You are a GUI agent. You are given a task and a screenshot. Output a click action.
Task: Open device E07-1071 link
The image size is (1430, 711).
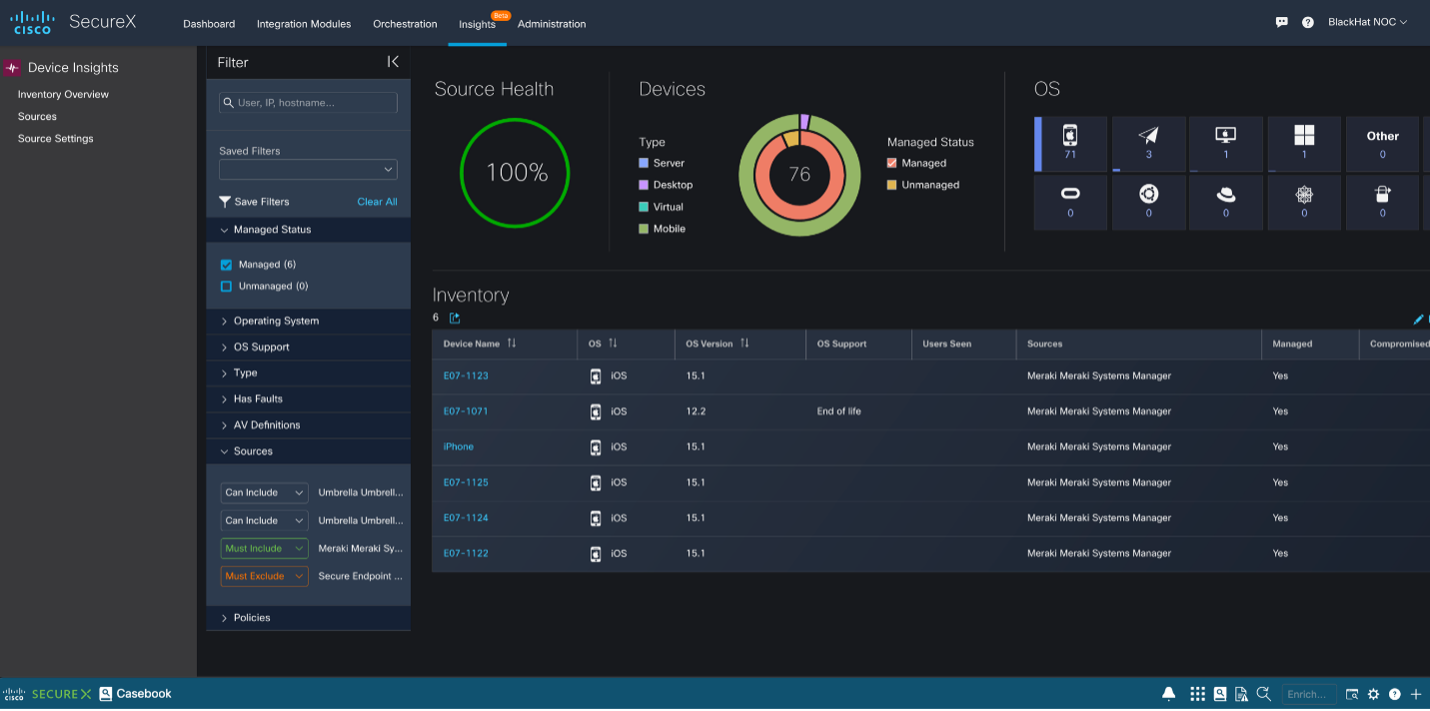(466, 411)
